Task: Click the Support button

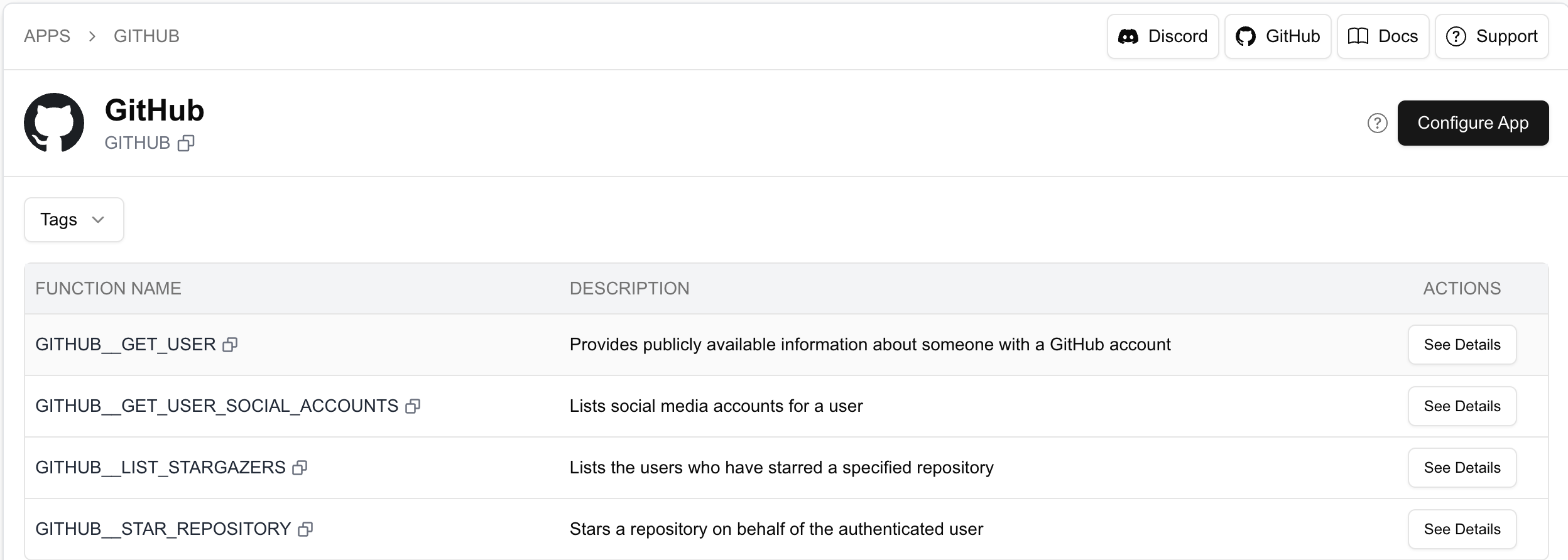Action: tap(1491, 36)
